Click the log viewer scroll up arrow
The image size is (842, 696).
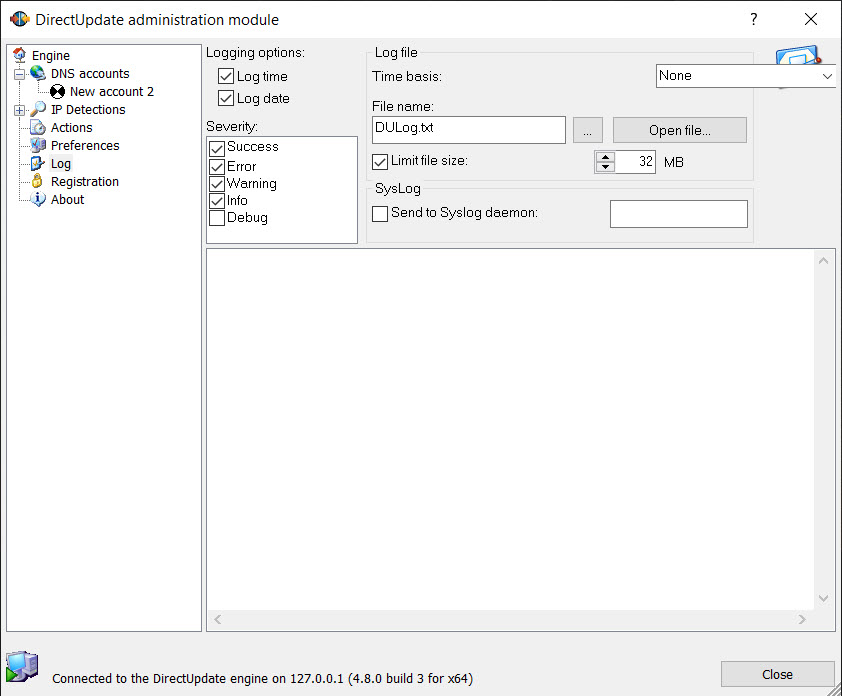(x=823, y=261)
